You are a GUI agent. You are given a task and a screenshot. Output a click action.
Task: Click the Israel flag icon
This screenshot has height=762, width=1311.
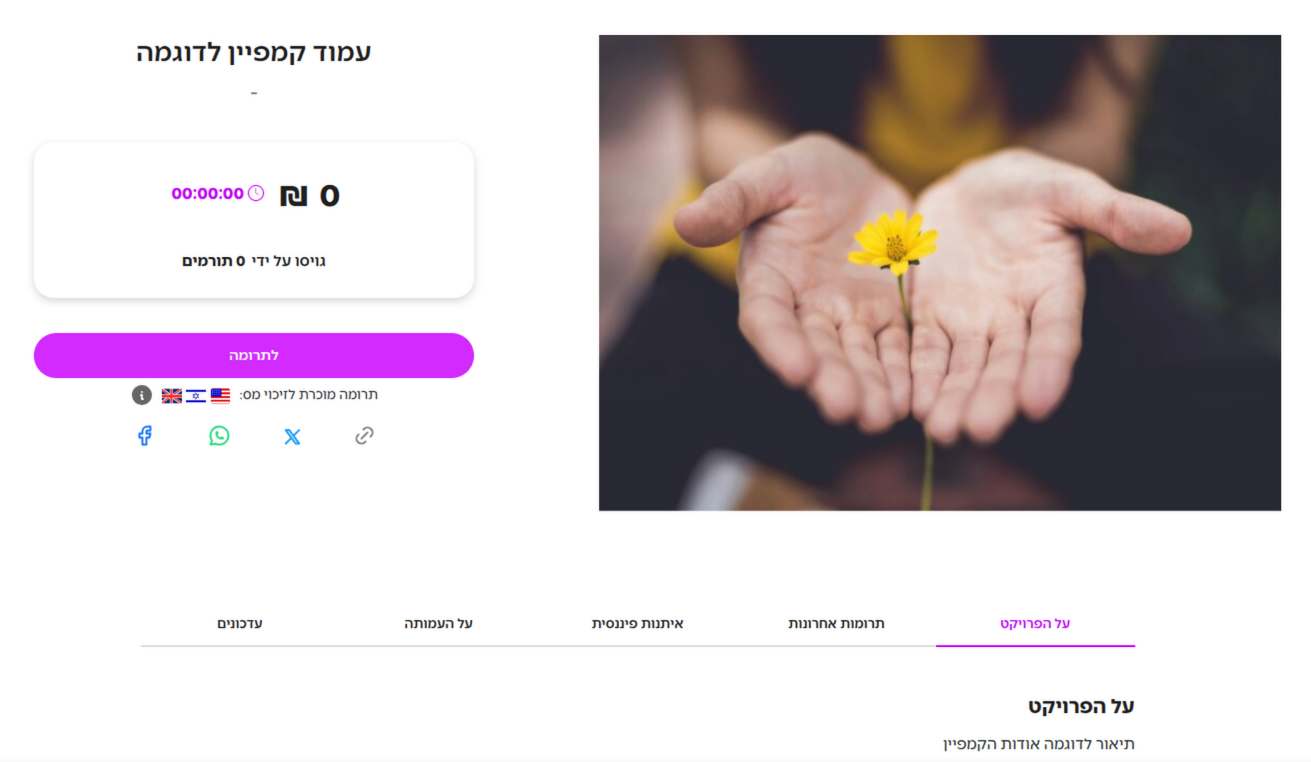coord(196,395)
